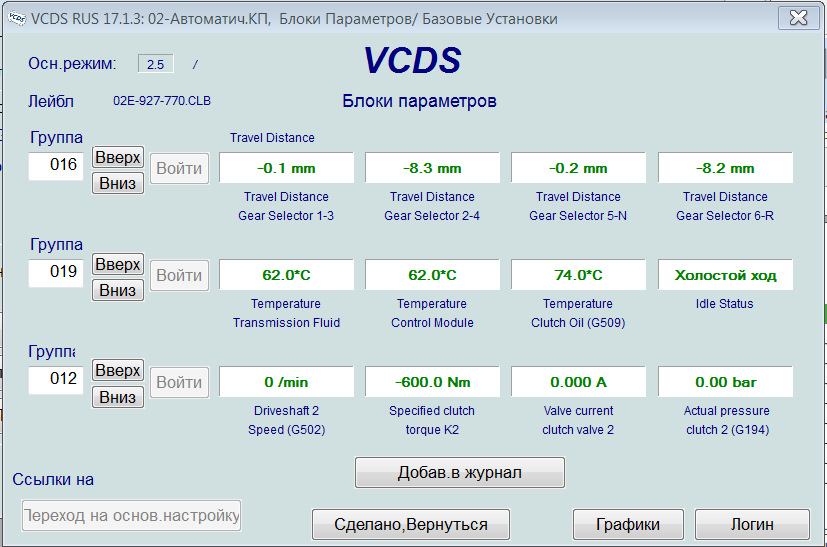827x547 pixels.
Task: Click the Логин button
Action: 753,524
